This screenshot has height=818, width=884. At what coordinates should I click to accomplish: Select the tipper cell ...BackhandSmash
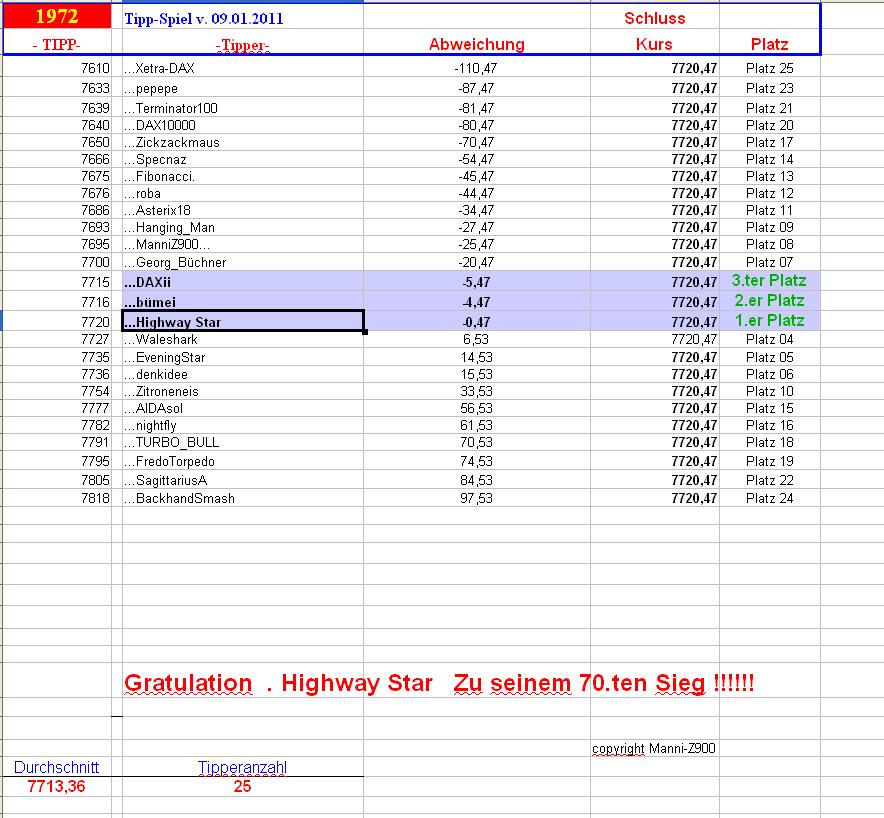click(x=243, y=498)
